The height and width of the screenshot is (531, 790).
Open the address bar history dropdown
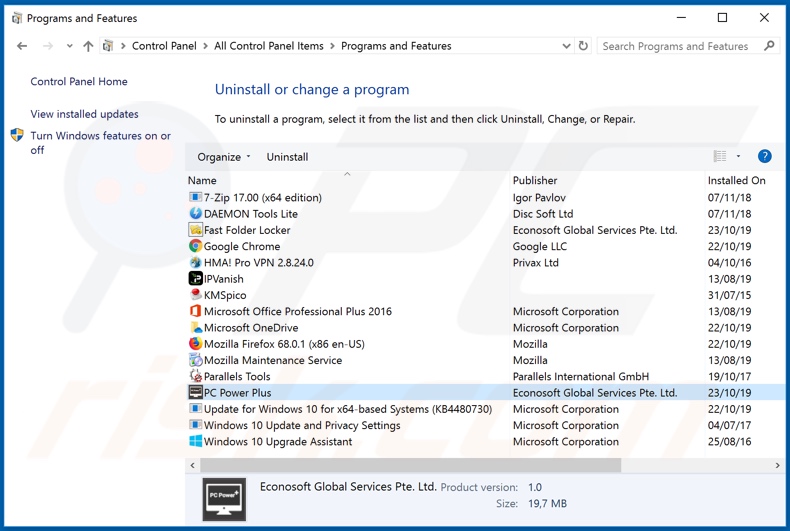566,46
